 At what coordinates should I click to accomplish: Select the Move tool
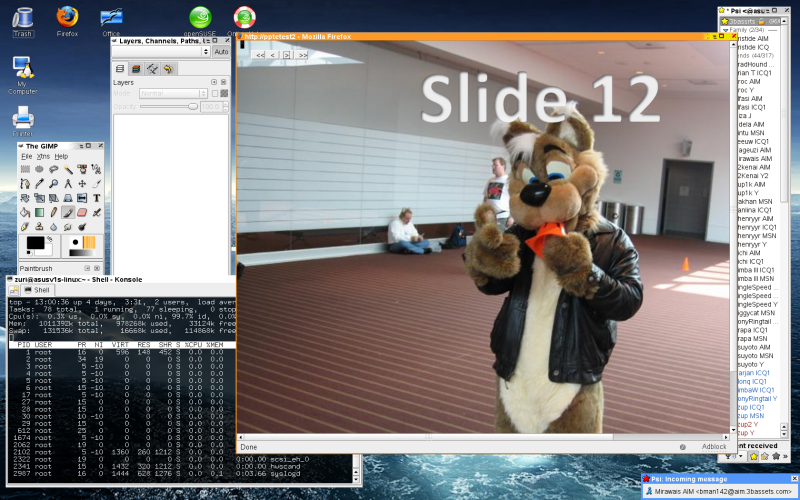[x=82, y=184]
